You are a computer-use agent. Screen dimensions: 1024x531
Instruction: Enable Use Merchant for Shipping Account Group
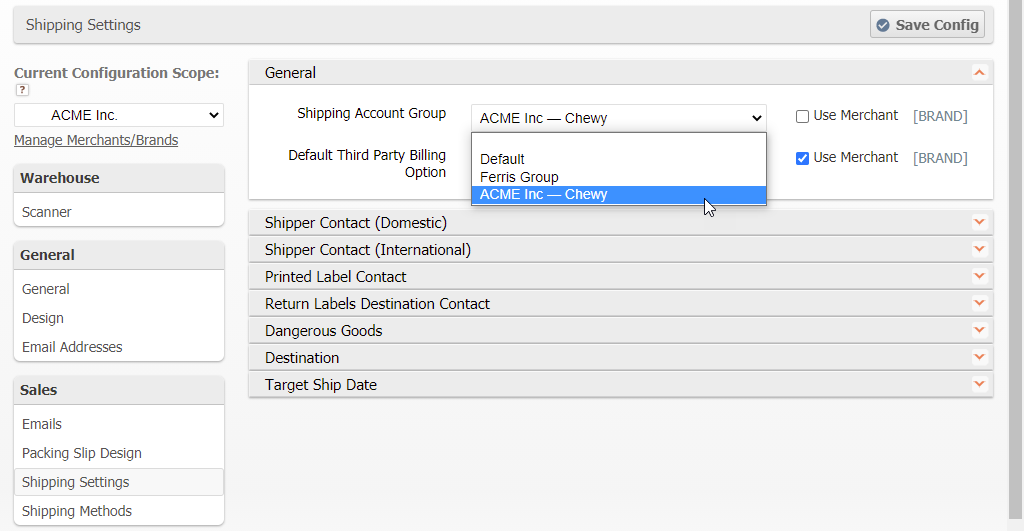[802, 116]
